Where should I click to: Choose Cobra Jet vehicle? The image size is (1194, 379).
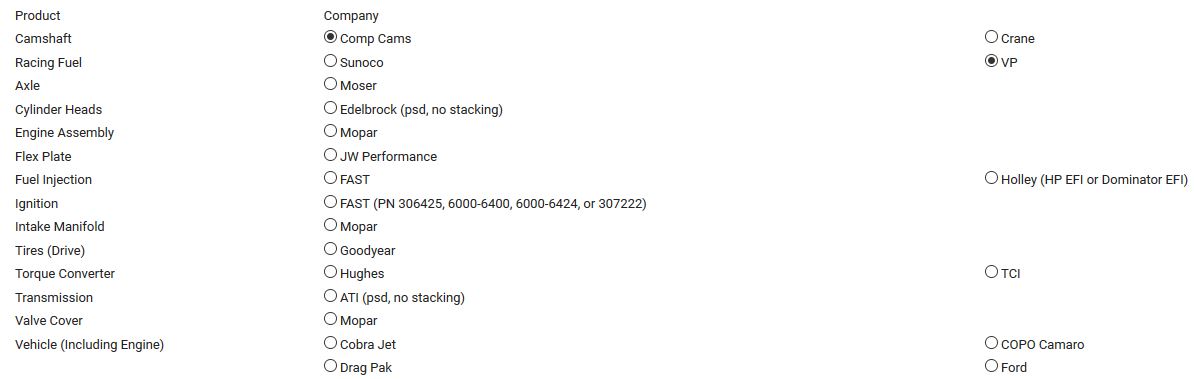click(330, 342)
